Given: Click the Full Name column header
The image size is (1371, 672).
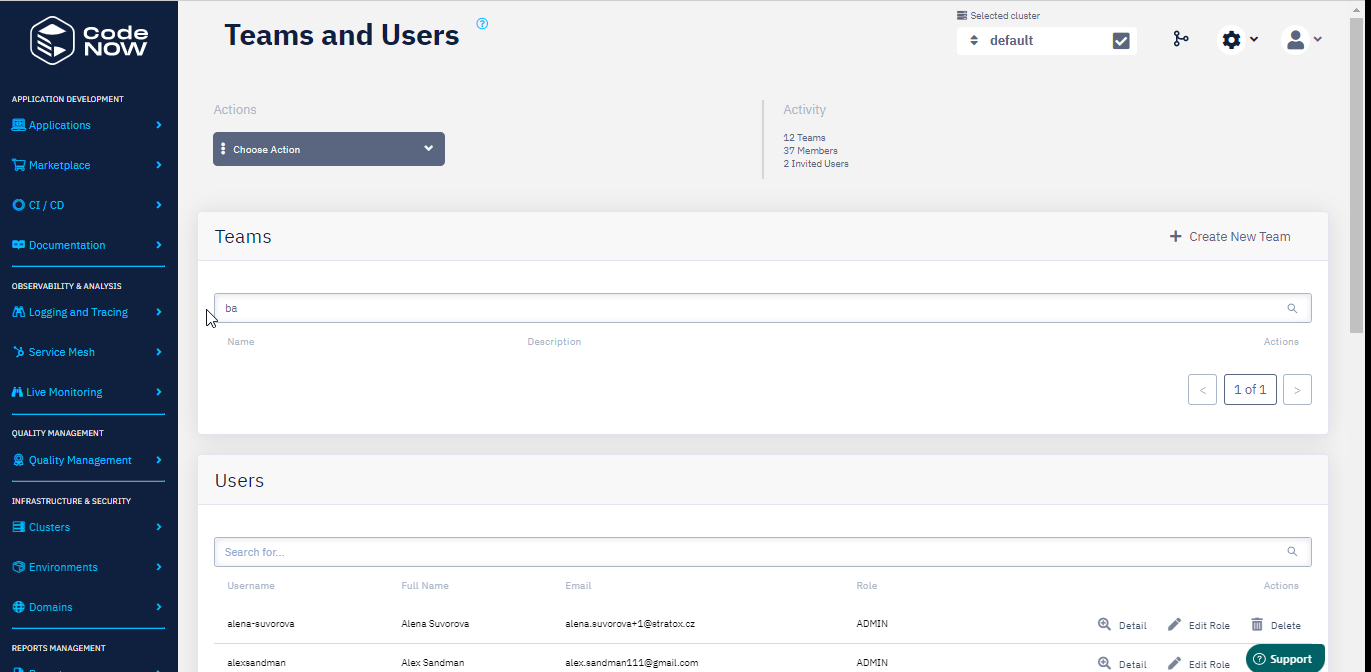Looking at the screenshot, I should (x=425, y=586).
